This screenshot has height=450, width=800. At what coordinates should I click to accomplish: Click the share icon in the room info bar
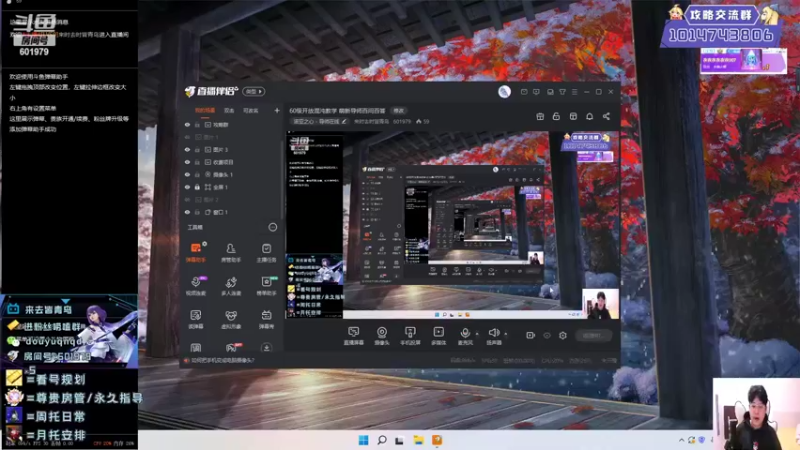tap(606, 116)
